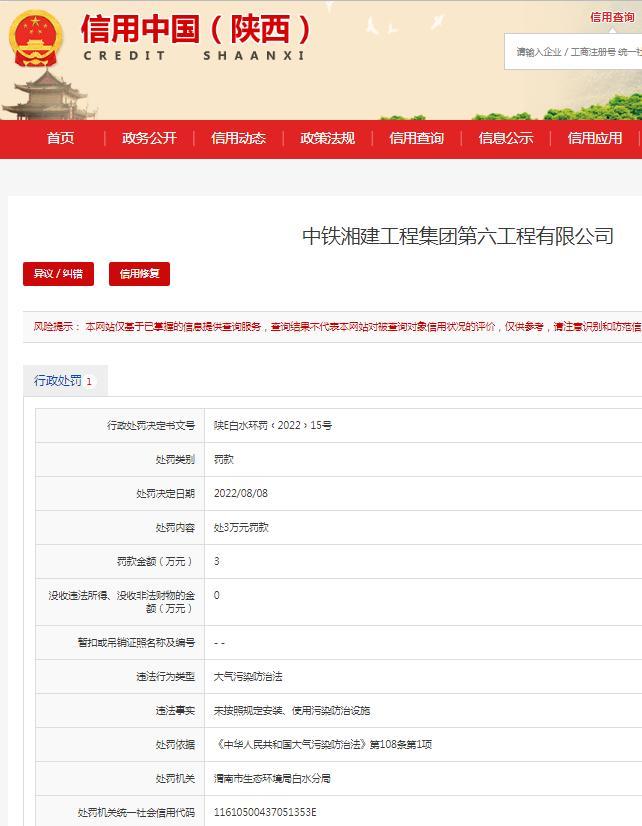Image resolution: width=642 pixels, height=826 pixels.
Task: Go to 信用动态 in navigation bar
Action: [x=239, y=138]
